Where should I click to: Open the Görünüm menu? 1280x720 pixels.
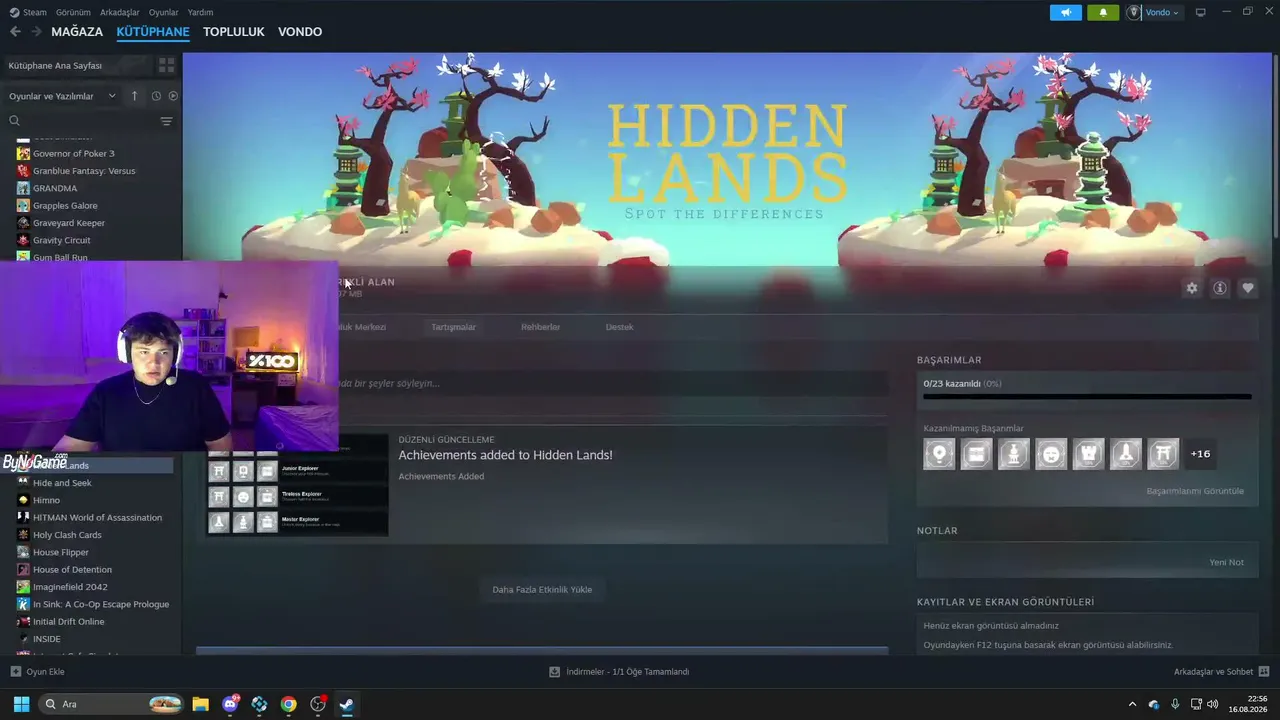73,12
